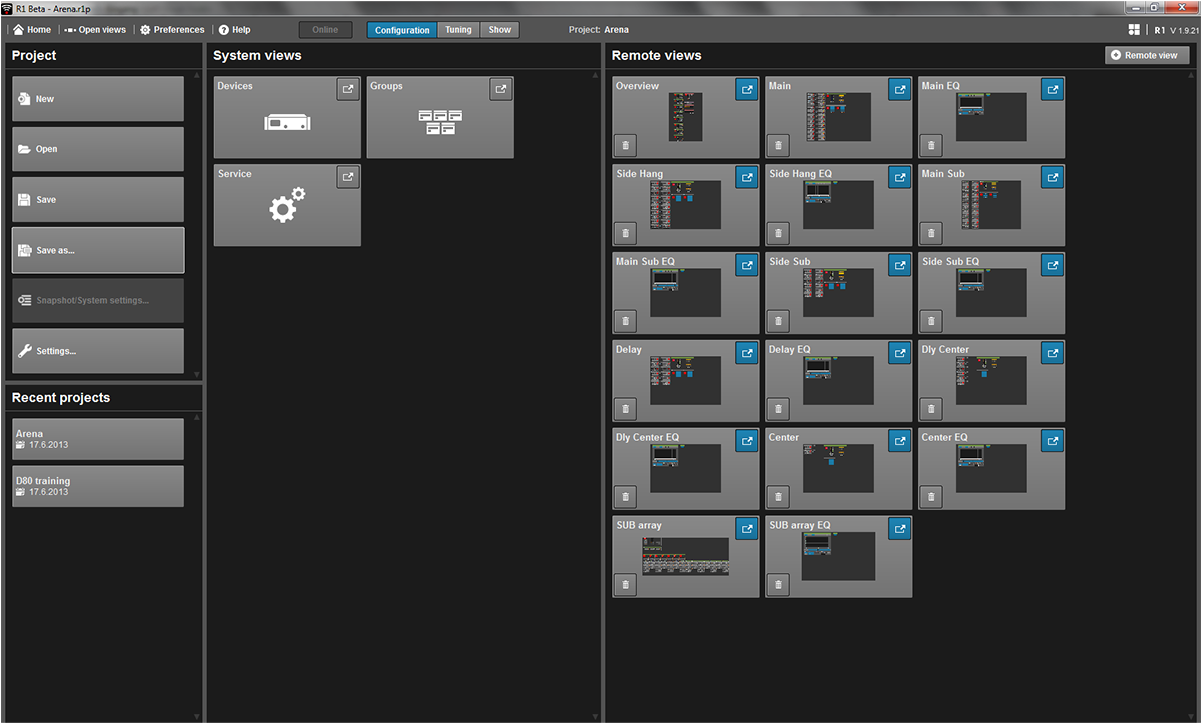Open the Preferences menu

pos(172,30)
